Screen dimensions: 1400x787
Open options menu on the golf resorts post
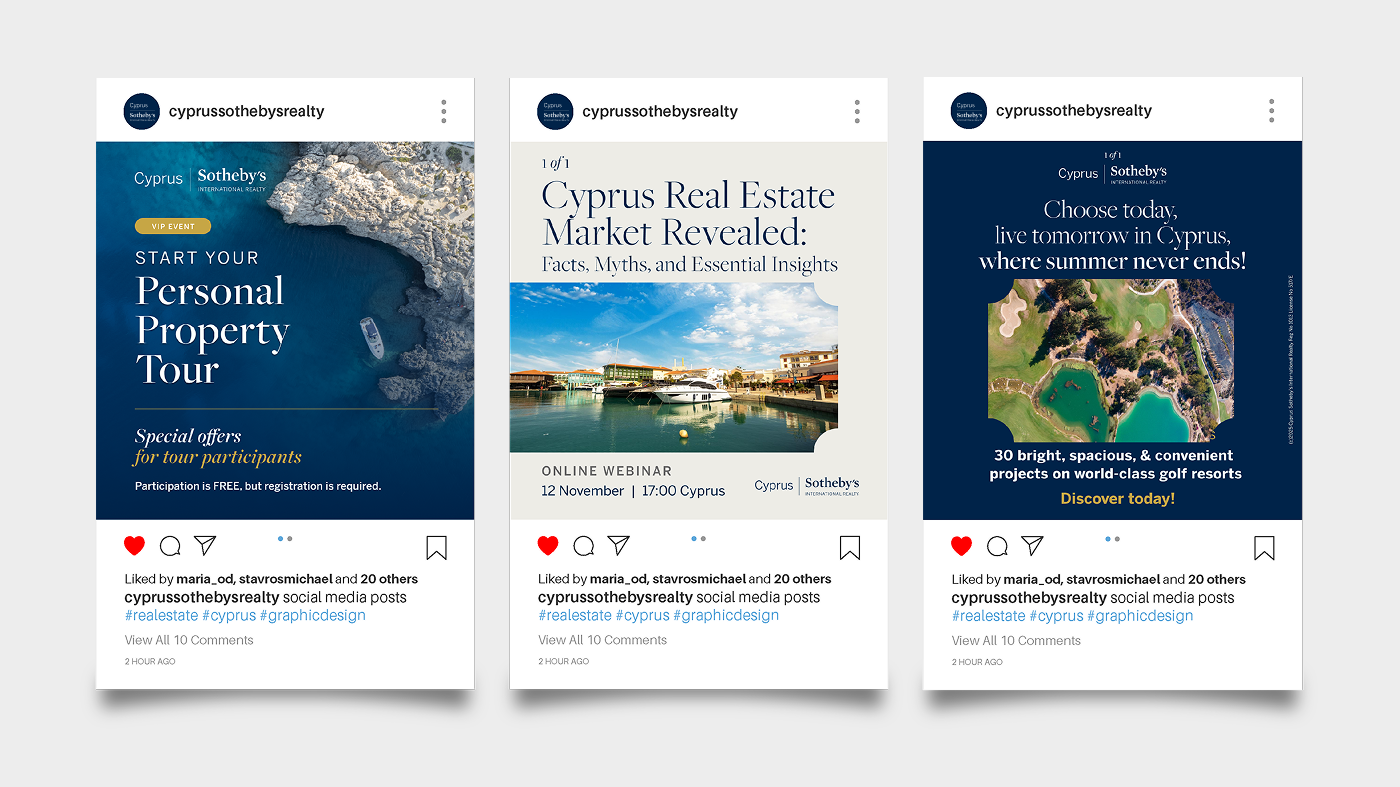(x=1271, y=111)
